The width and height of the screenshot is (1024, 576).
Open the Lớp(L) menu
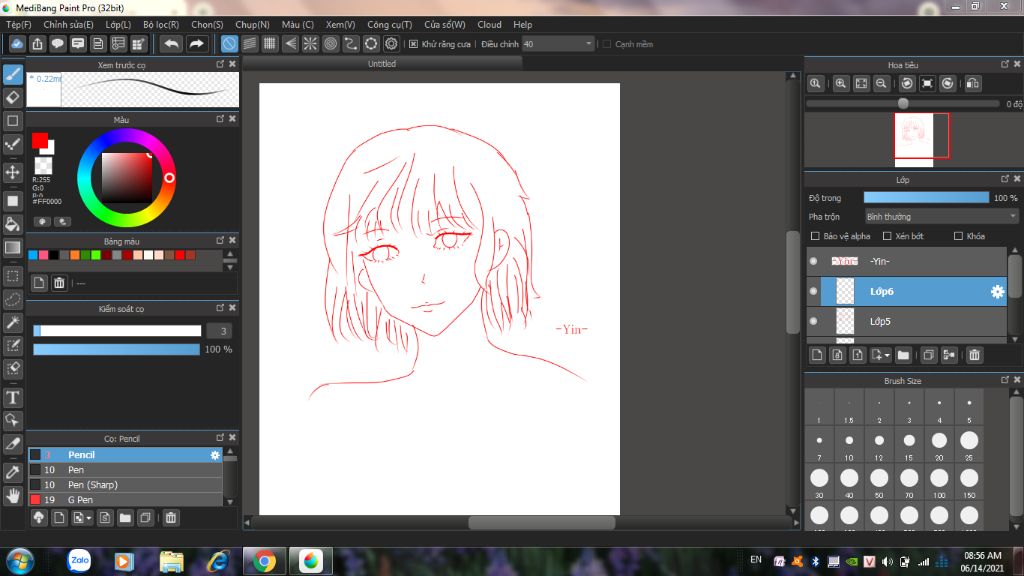118,24
